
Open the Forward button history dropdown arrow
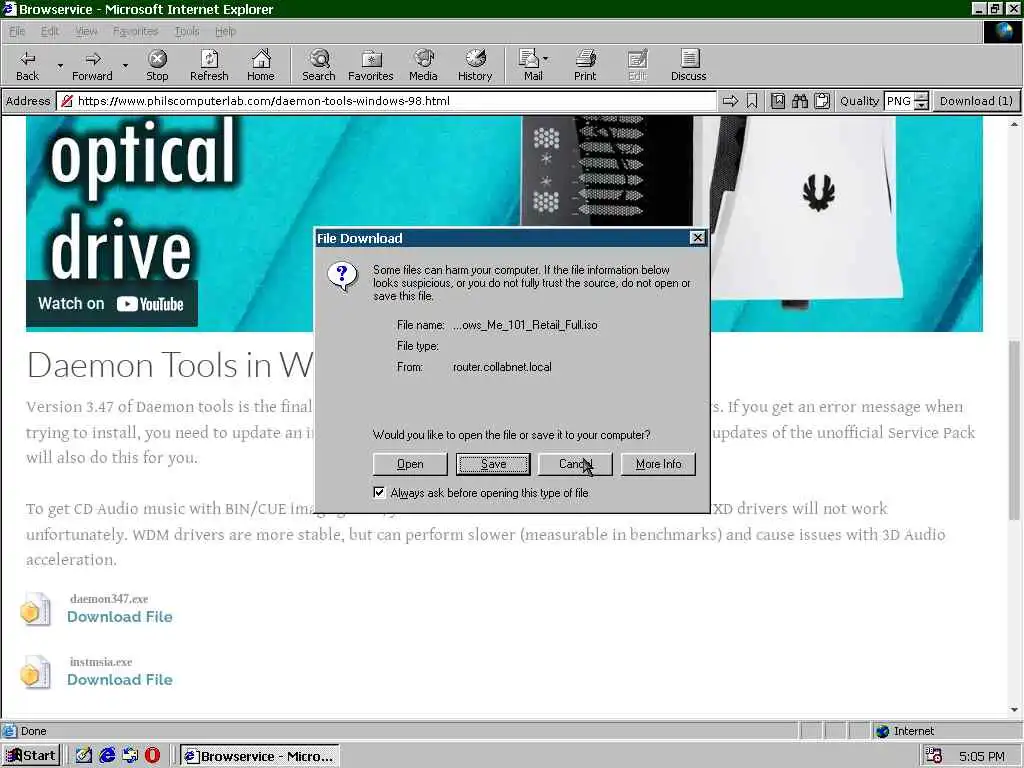(x=125, y=65)
